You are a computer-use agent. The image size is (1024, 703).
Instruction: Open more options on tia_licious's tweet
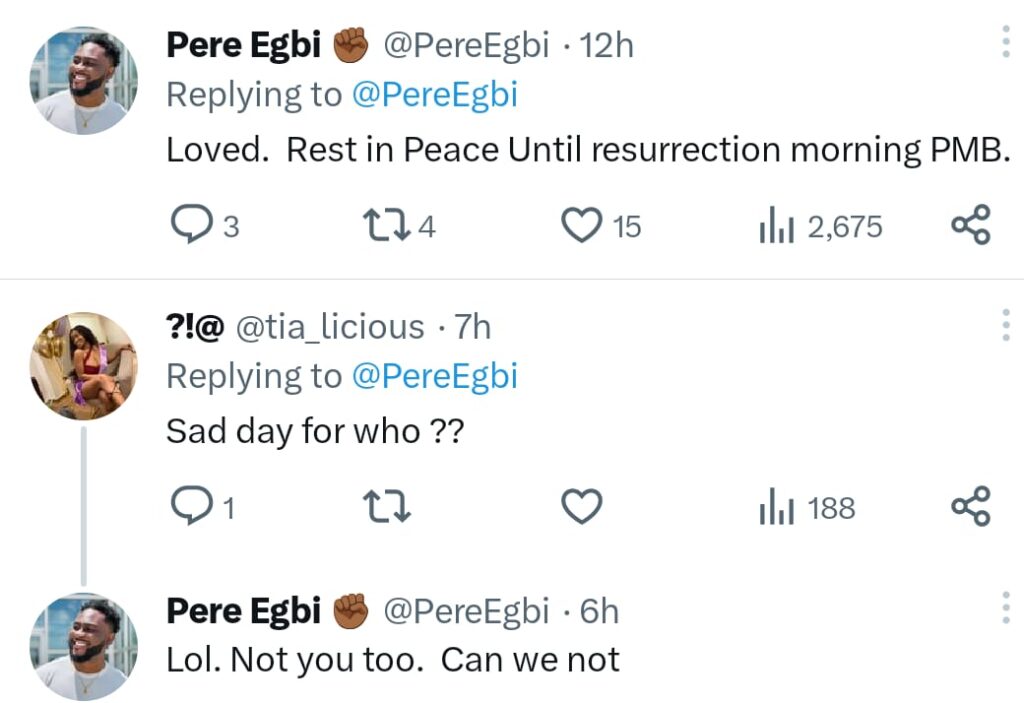pyautogui.click(x=1005, y=324)
